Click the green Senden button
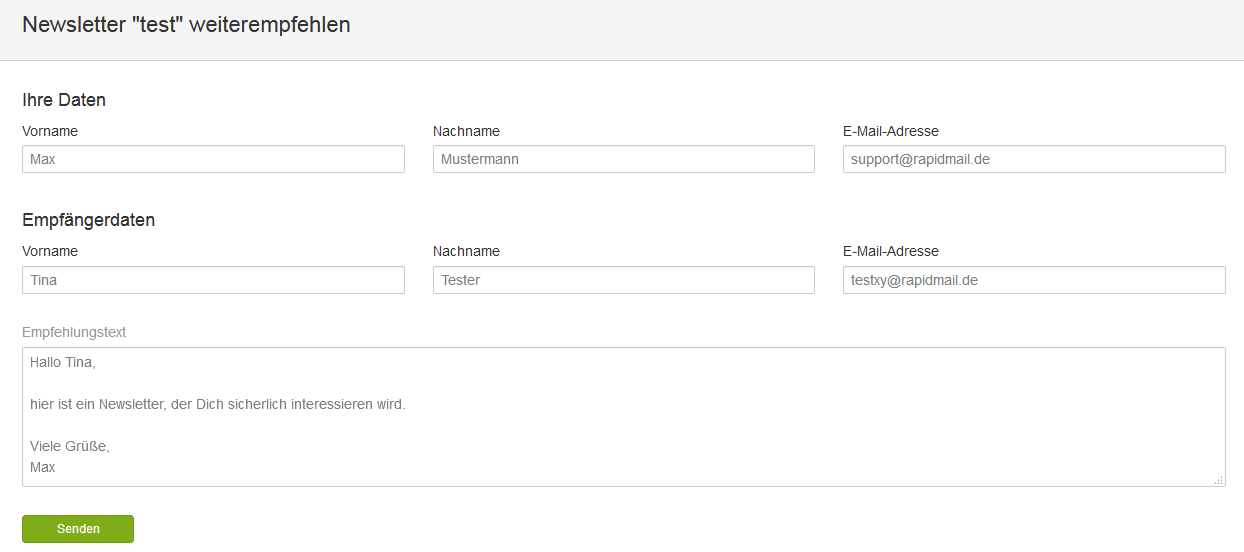Screen dimensions: 1244x552 [78, 529]
